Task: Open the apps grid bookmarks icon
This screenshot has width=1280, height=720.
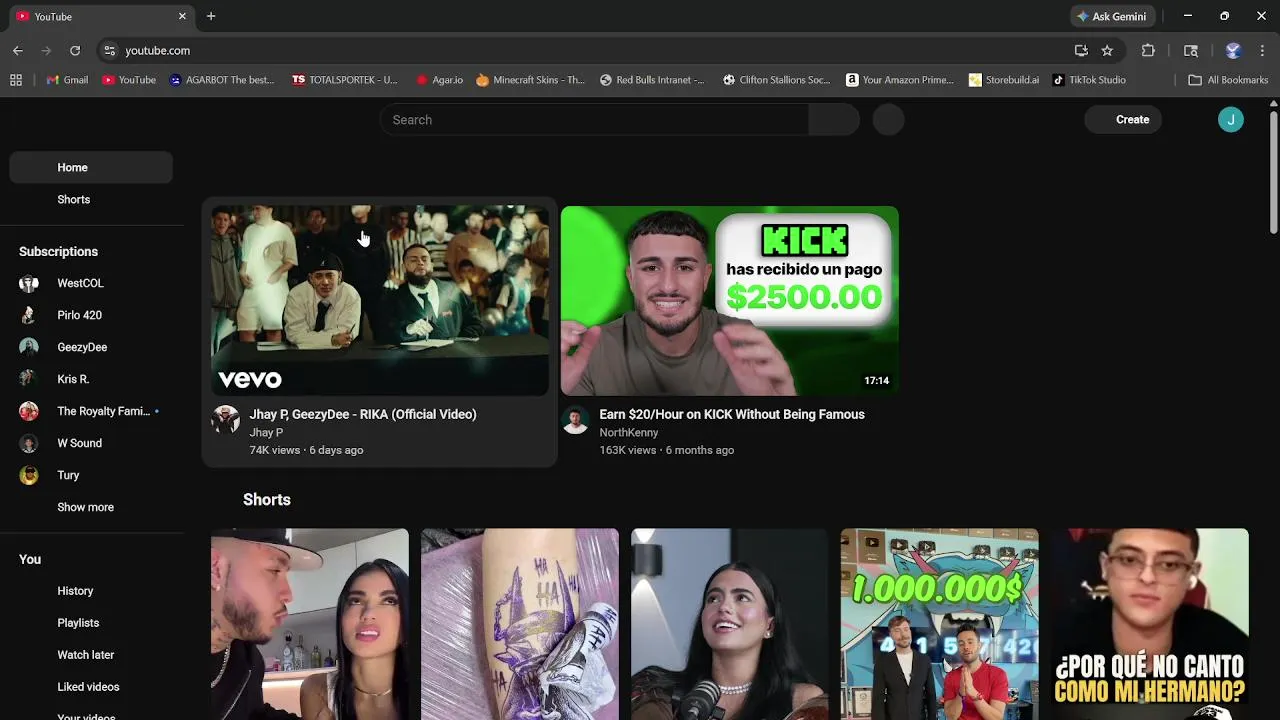Action: click(16, 80)
